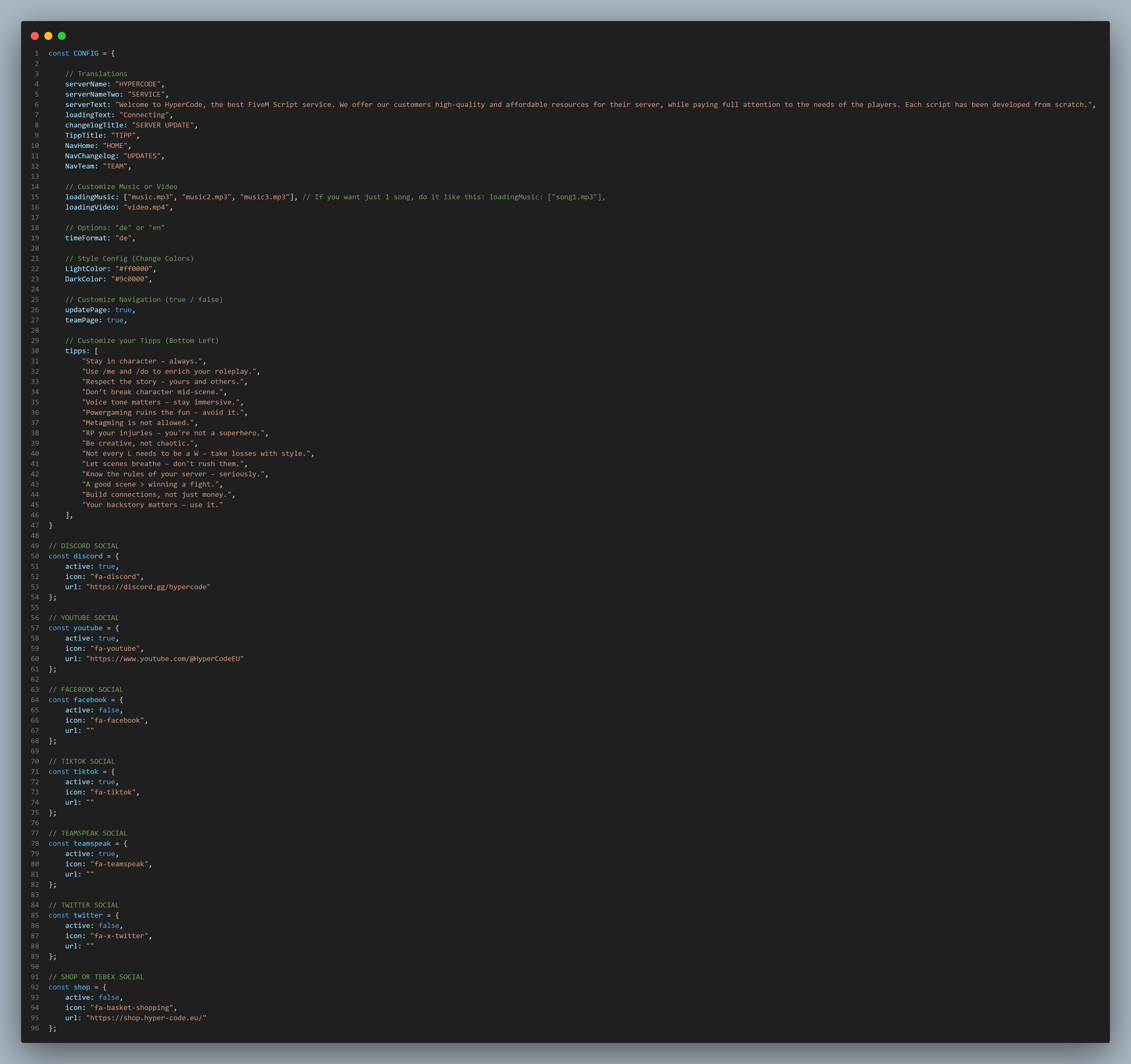1131x1064 pixels.
Task: Click the "music3.mp3" array entry
Action: (x=265, y=197)
